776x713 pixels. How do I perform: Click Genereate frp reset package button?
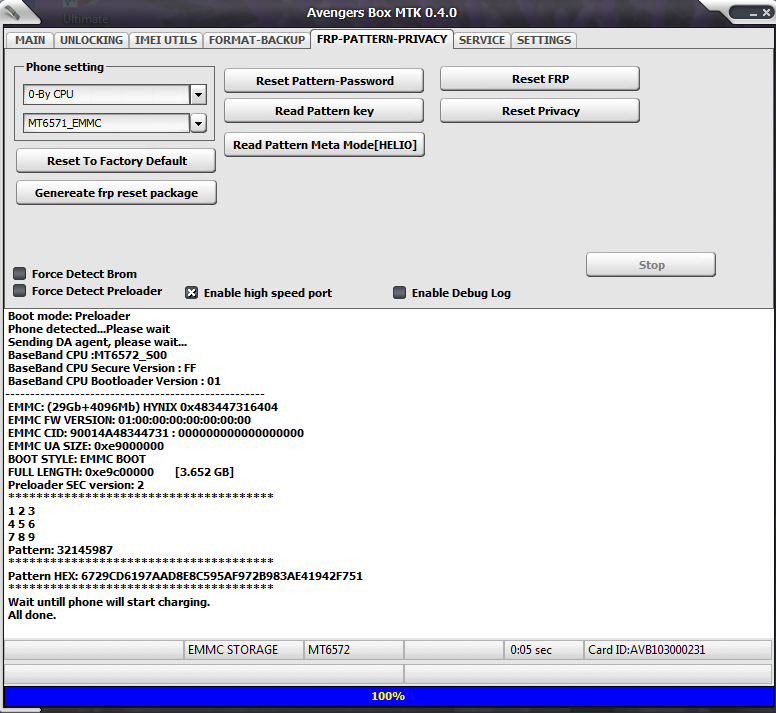pos(116,192)
